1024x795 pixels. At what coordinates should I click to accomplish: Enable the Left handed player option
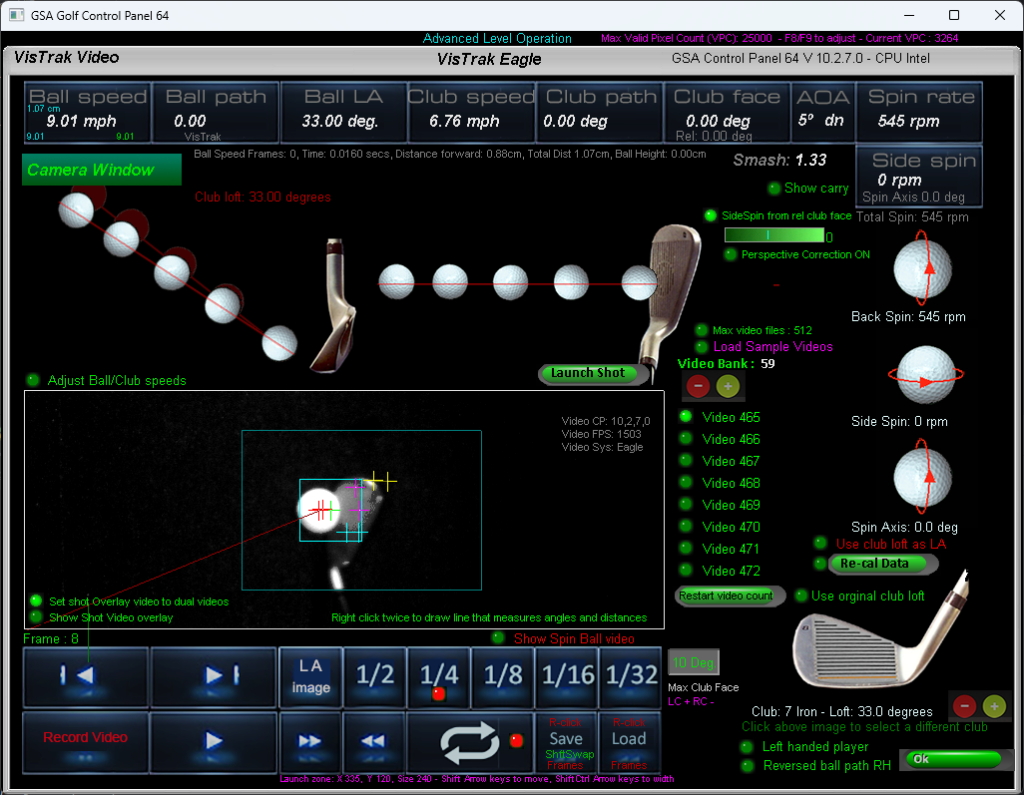pos(747,746)
